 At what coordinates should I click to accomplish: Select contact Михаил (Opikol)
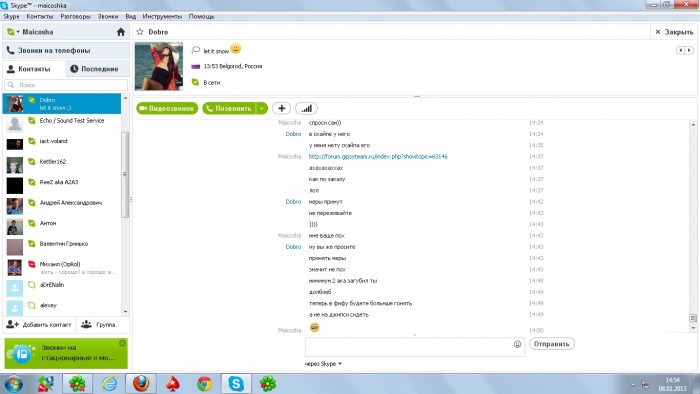[x=62, y=267]
